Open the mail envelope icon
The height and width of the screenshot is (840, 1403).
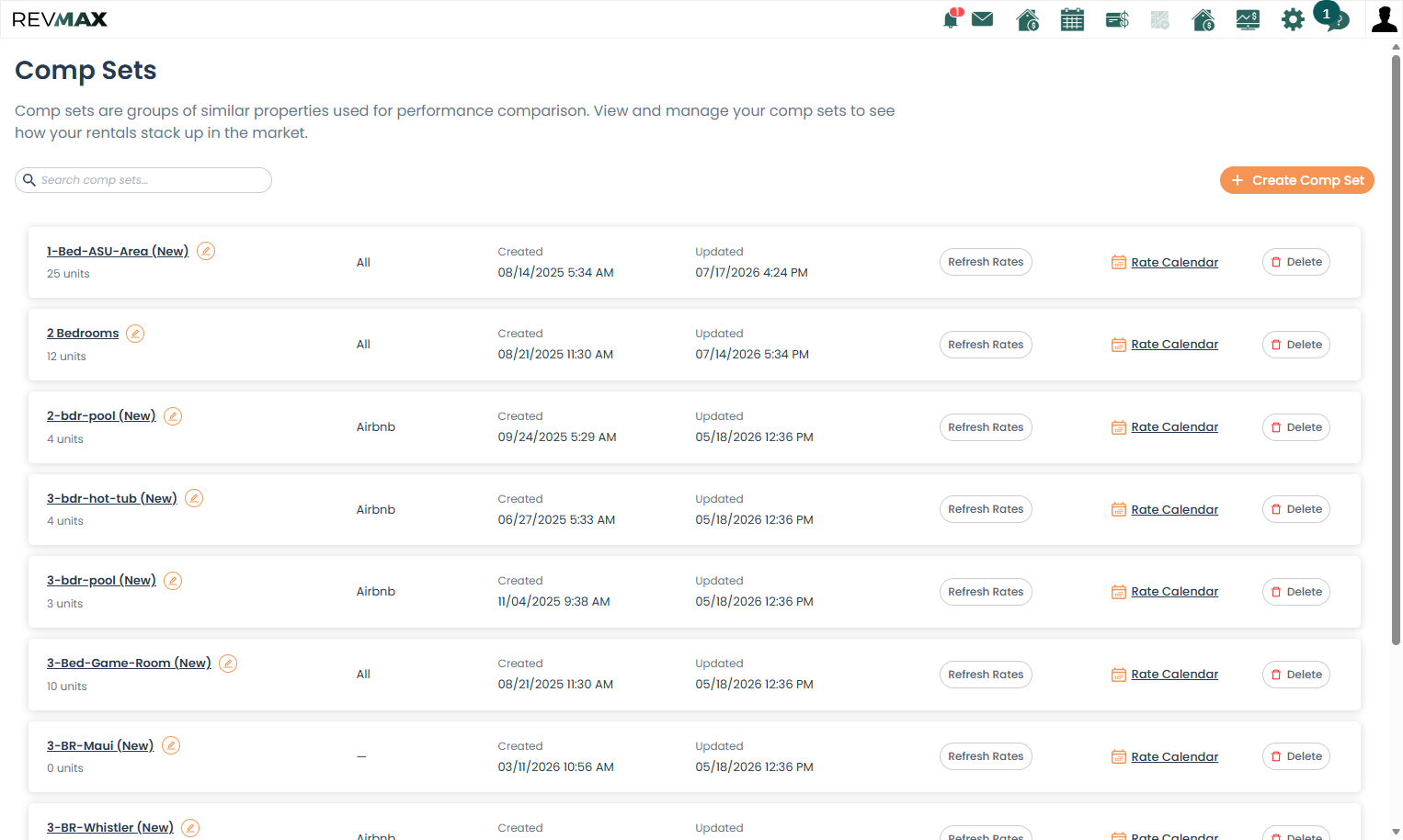coord(982,18)
